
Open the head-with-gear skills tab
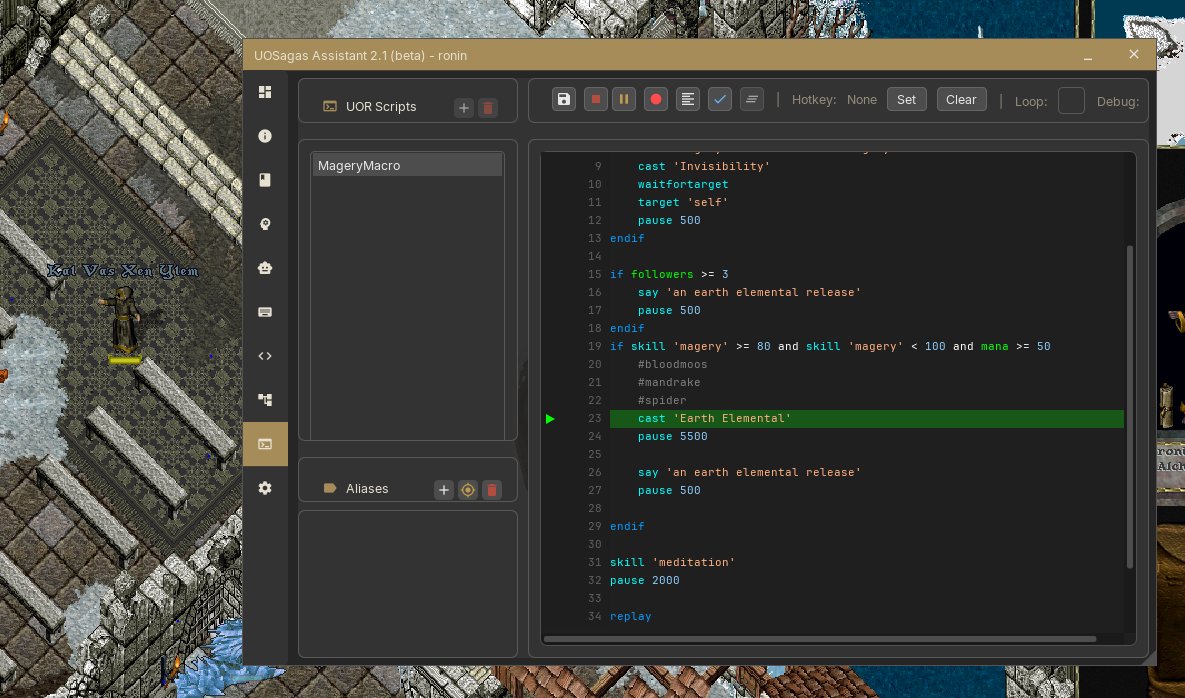[x=265, y=224]
